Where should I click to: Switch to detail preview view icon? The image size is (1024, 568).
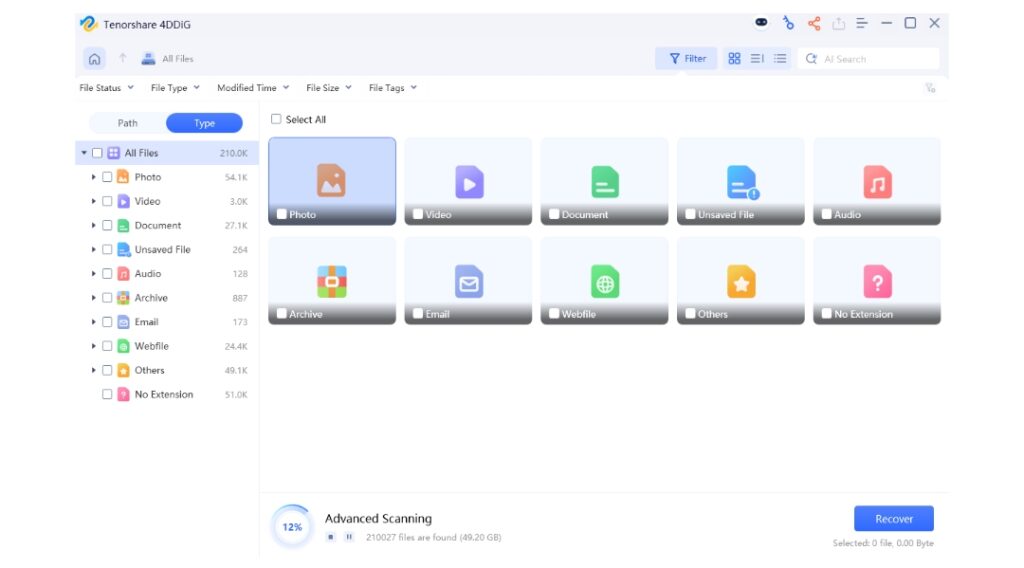pos(757,59)
